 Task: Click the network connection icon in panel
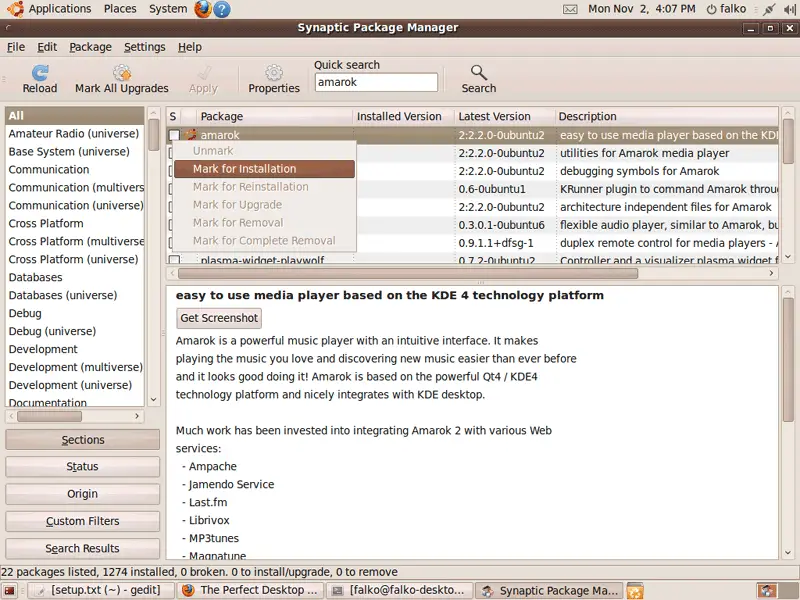click(769, 9)
